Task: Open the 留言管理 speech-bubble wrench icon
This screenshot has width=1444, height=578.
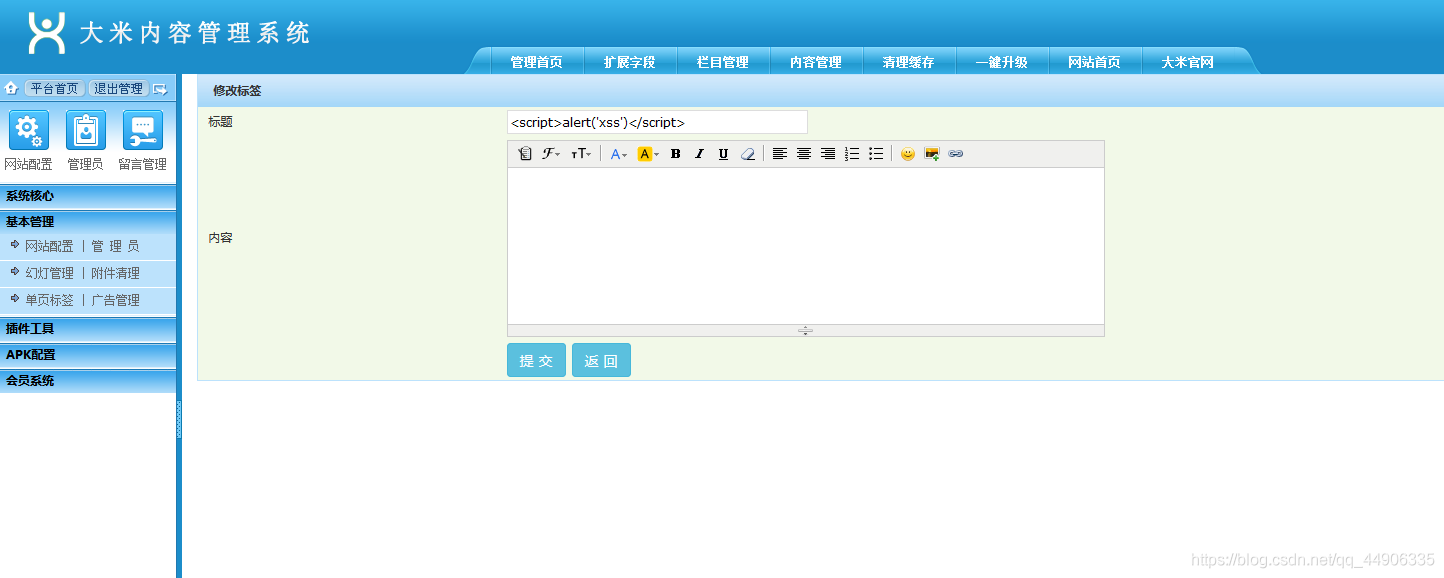Action: point(142,130)
